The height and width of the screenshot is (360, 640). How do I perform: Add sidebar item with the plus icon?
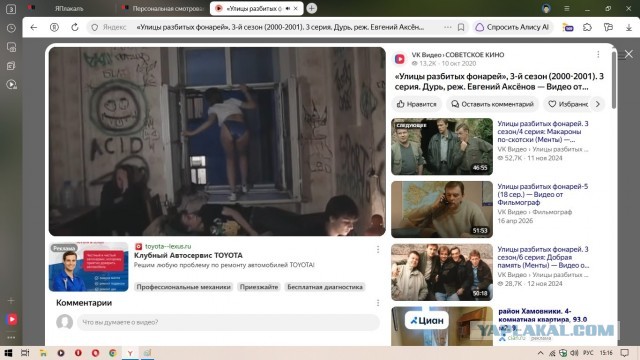(11, 301)
